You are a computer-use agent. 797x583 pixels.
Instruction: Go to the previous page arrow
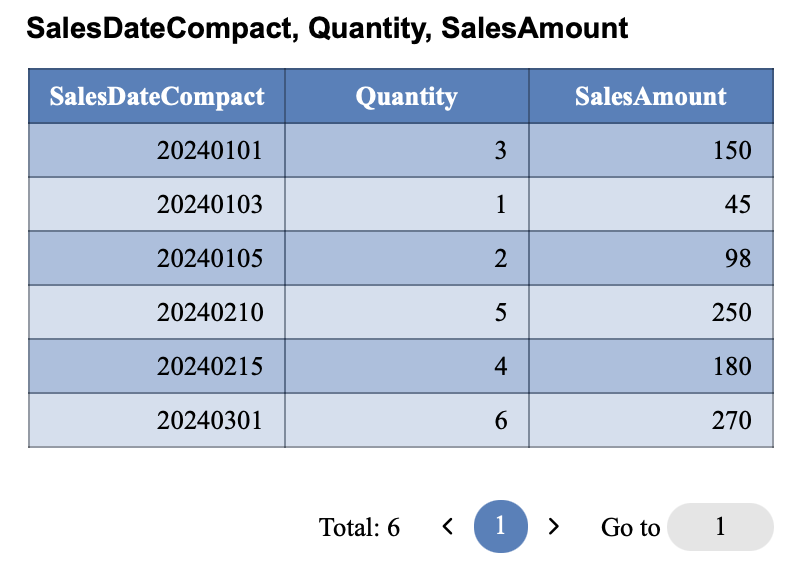tap(448, 526)
